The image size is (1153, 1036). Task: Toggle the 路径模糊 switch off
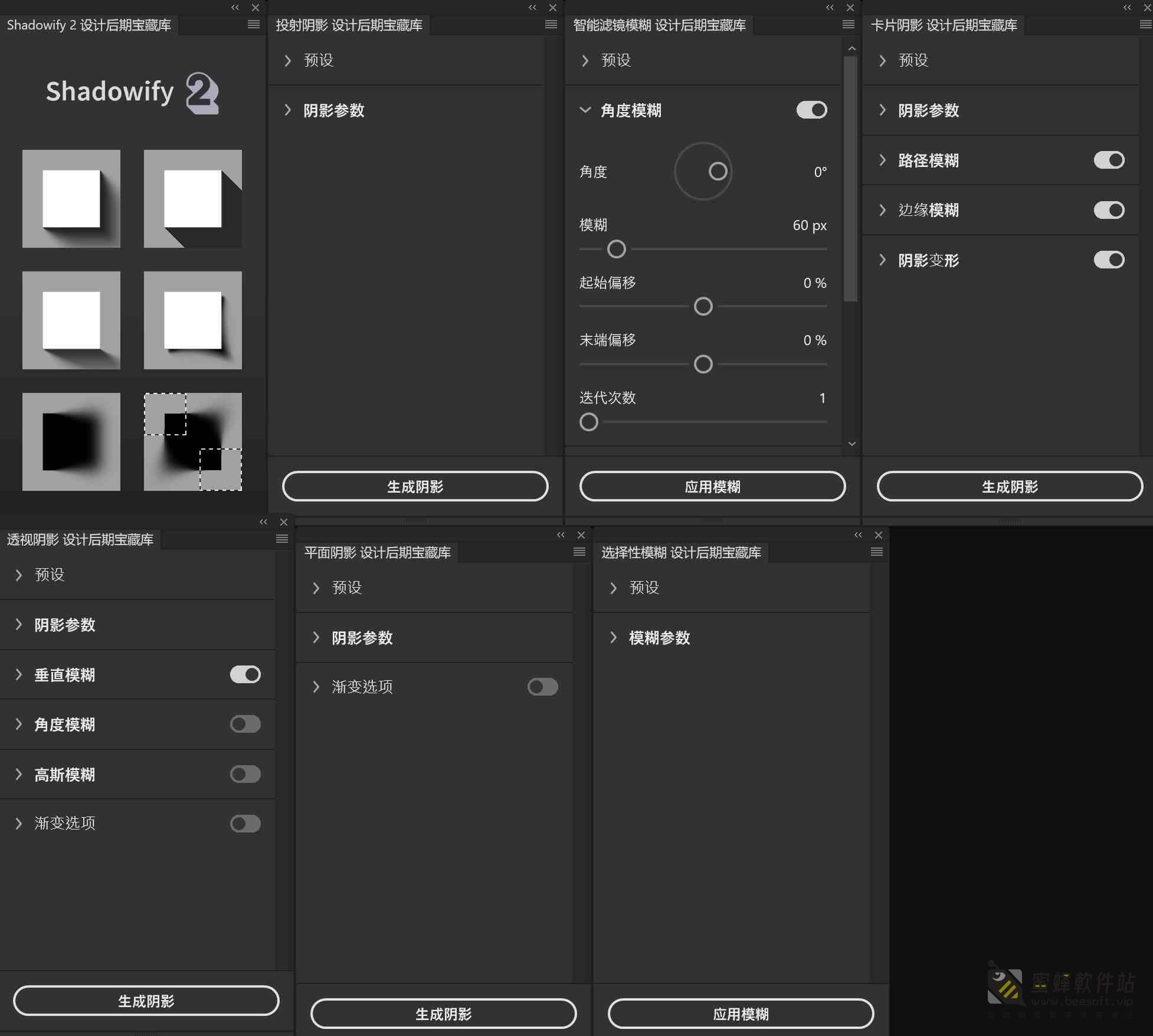pyautogui.click(x=1109, y=160)
